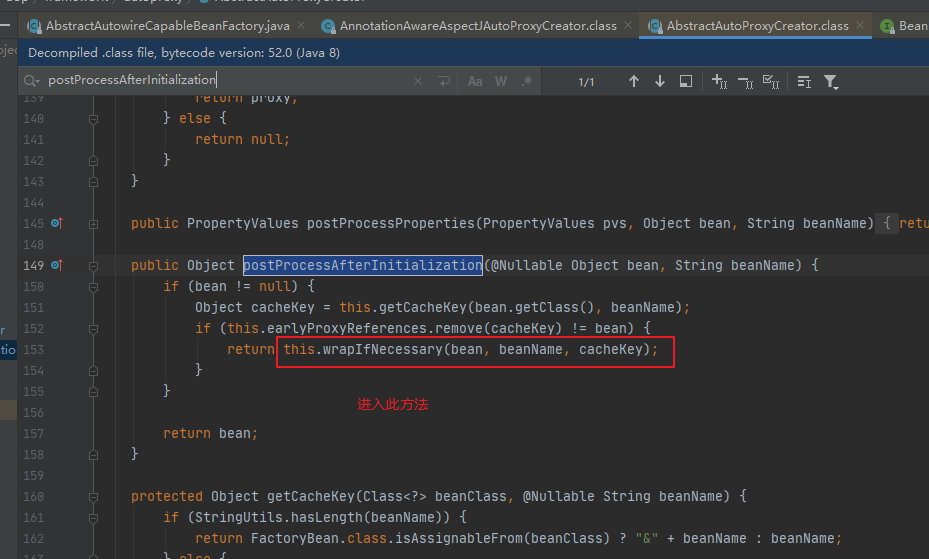The height and width of the screenshot is (559, 929).
Task: Click fold end marker at line 158
Action: point(93,455)
